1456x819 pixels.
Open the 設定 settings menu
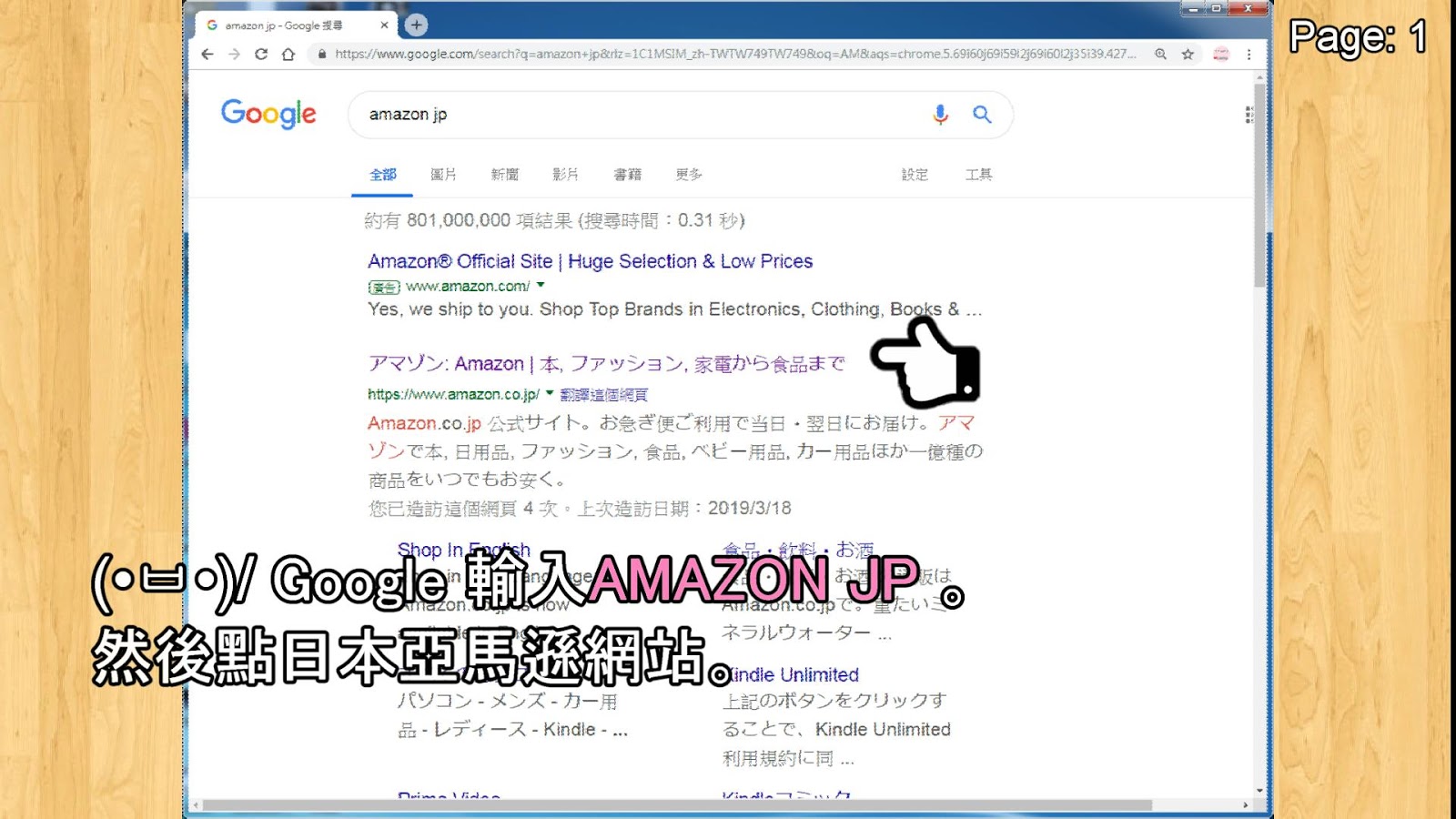915,175
